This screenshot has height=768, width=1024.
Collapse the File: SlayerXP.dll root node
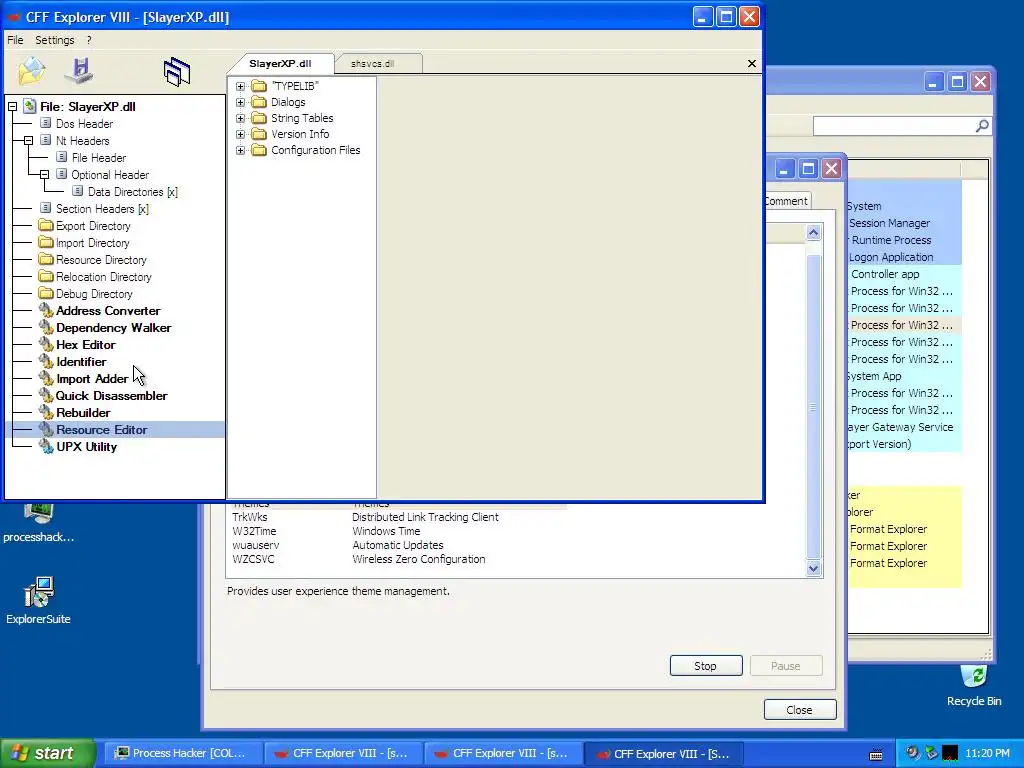pos(12,106)
